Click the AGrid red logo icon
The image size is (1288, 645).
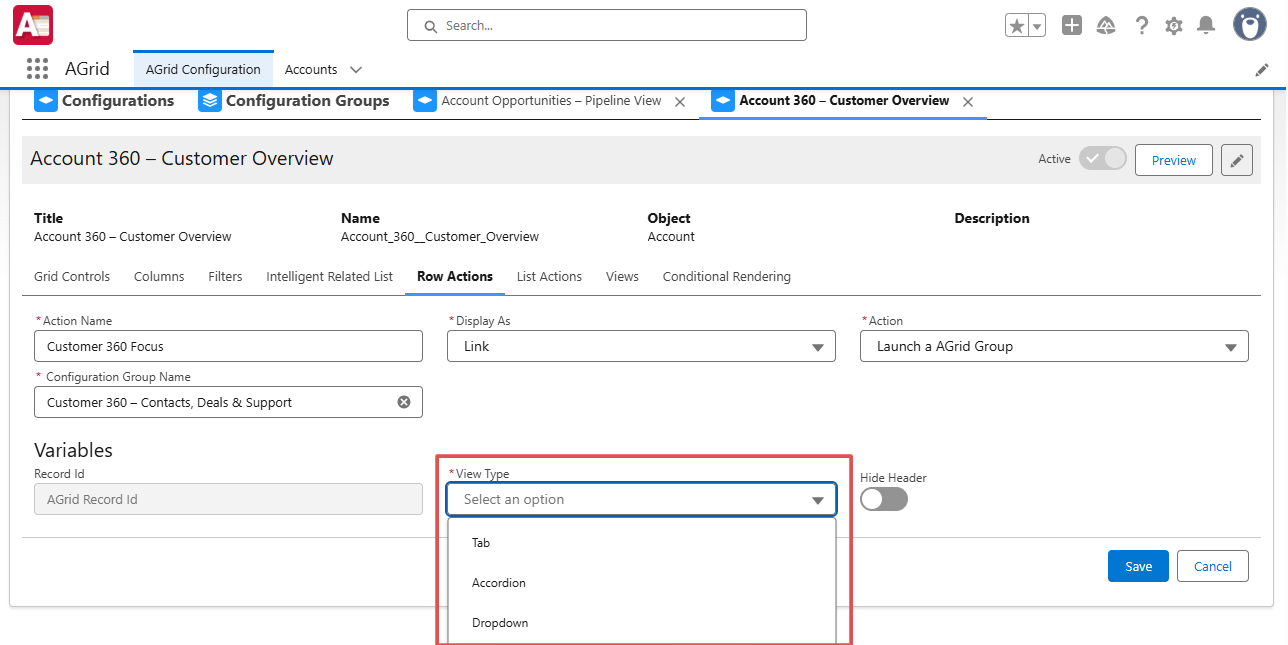33,25
